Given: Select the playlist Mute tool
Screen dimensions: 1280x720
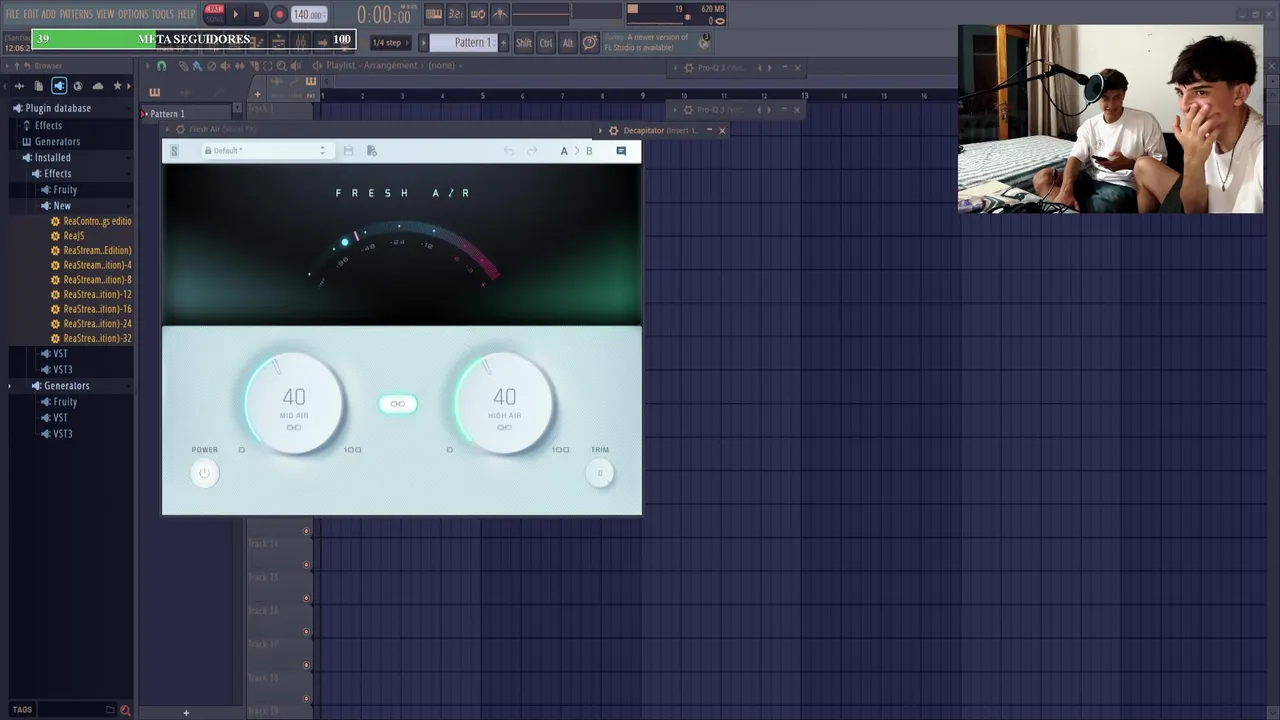Looking at the screenshot, I should point(225,66).
